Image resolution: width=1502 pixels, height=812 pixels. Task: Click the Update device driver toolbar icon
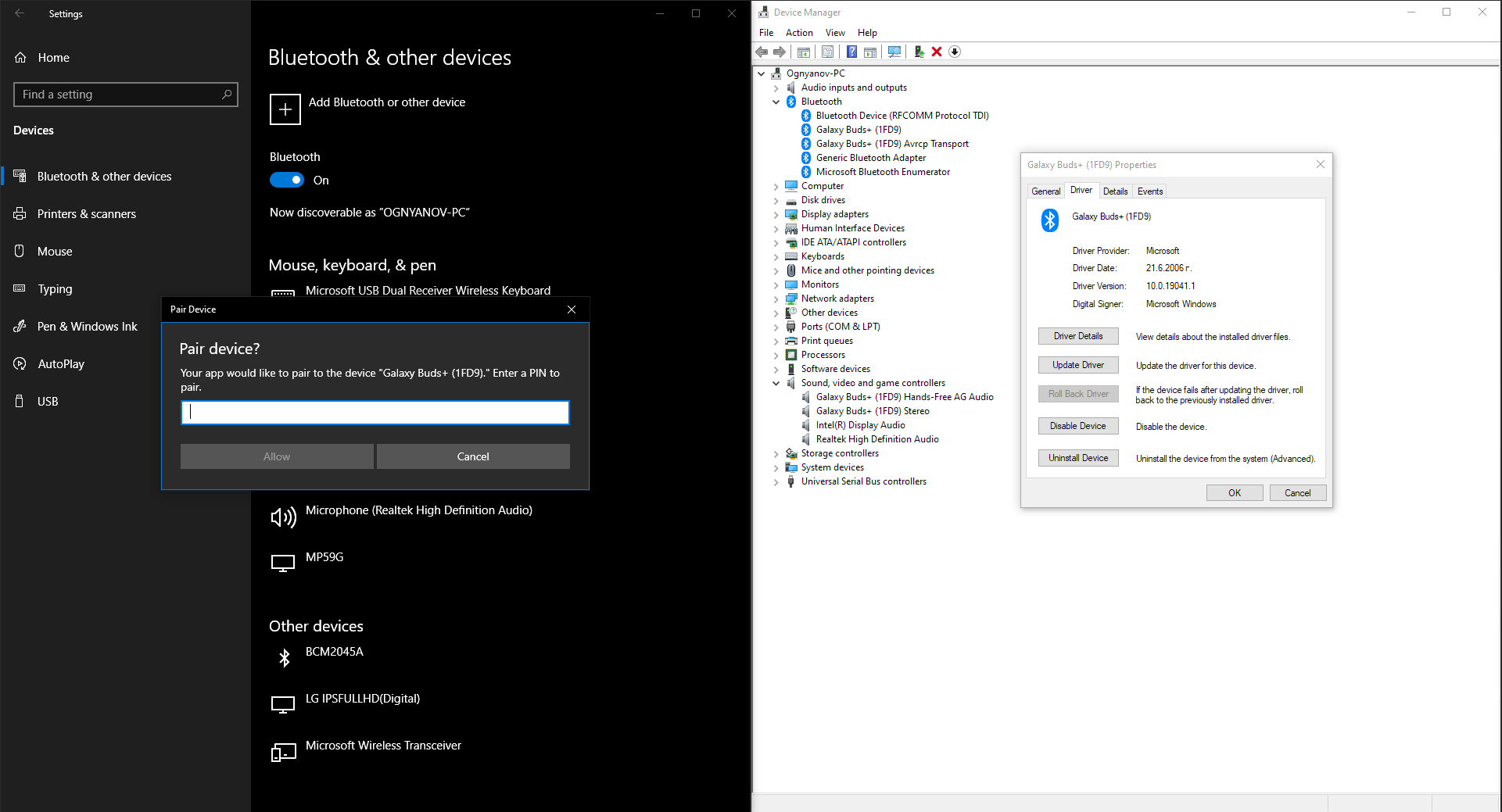pos(919,52)
